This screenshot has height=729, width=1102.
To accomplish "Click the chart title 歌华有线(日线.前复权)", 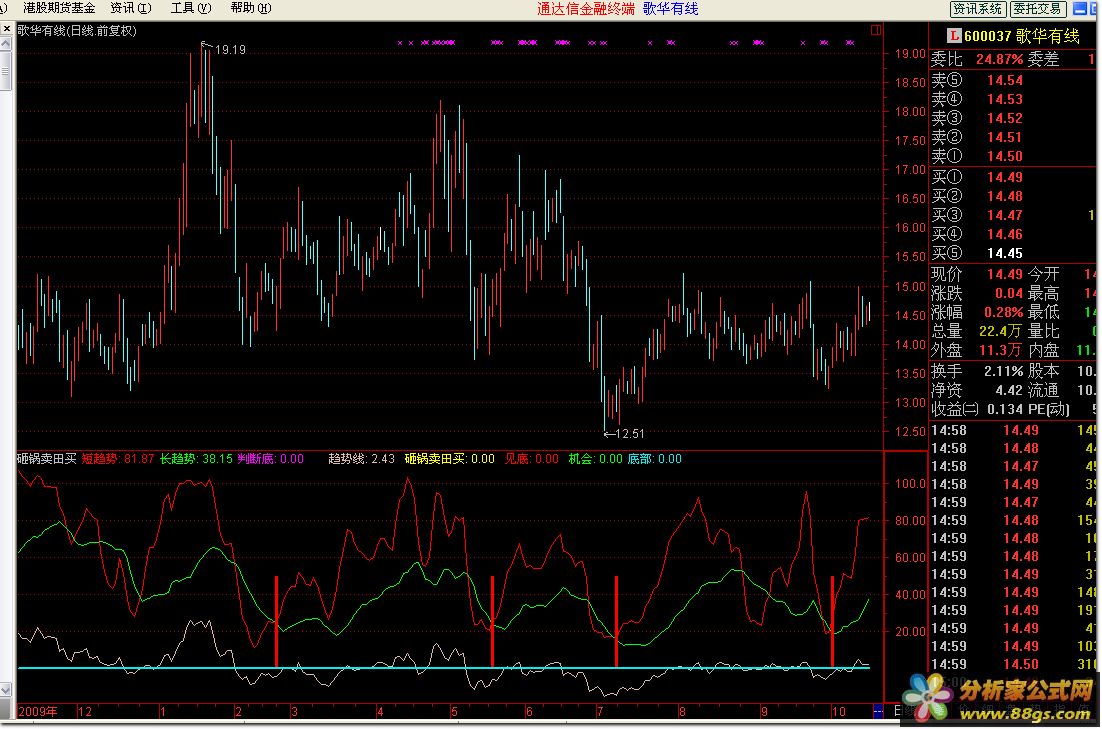I will 77,30.
